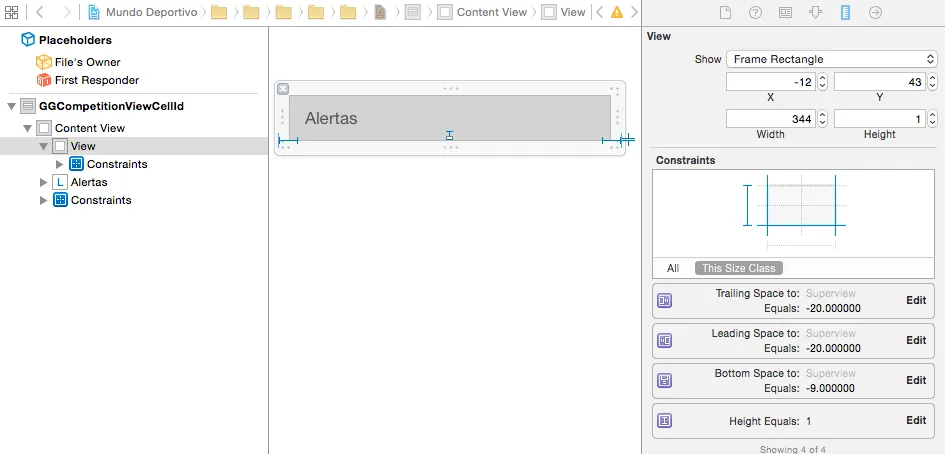This screenshot has width=945, height=454.
Task: Click the Height Equals constraint icon
Action: point(664,420)
